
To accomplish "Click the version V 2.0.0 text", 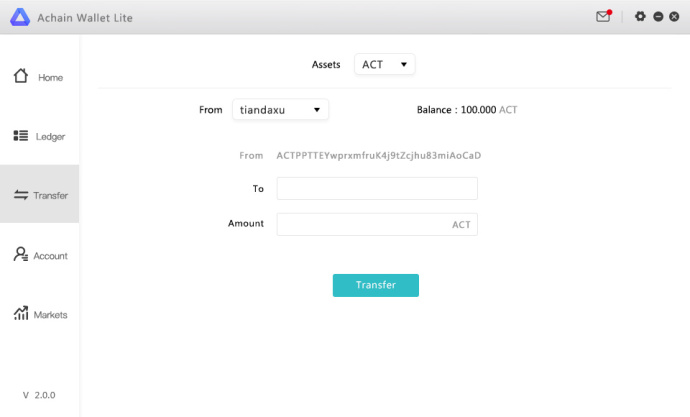I will [x=39, y=395].
